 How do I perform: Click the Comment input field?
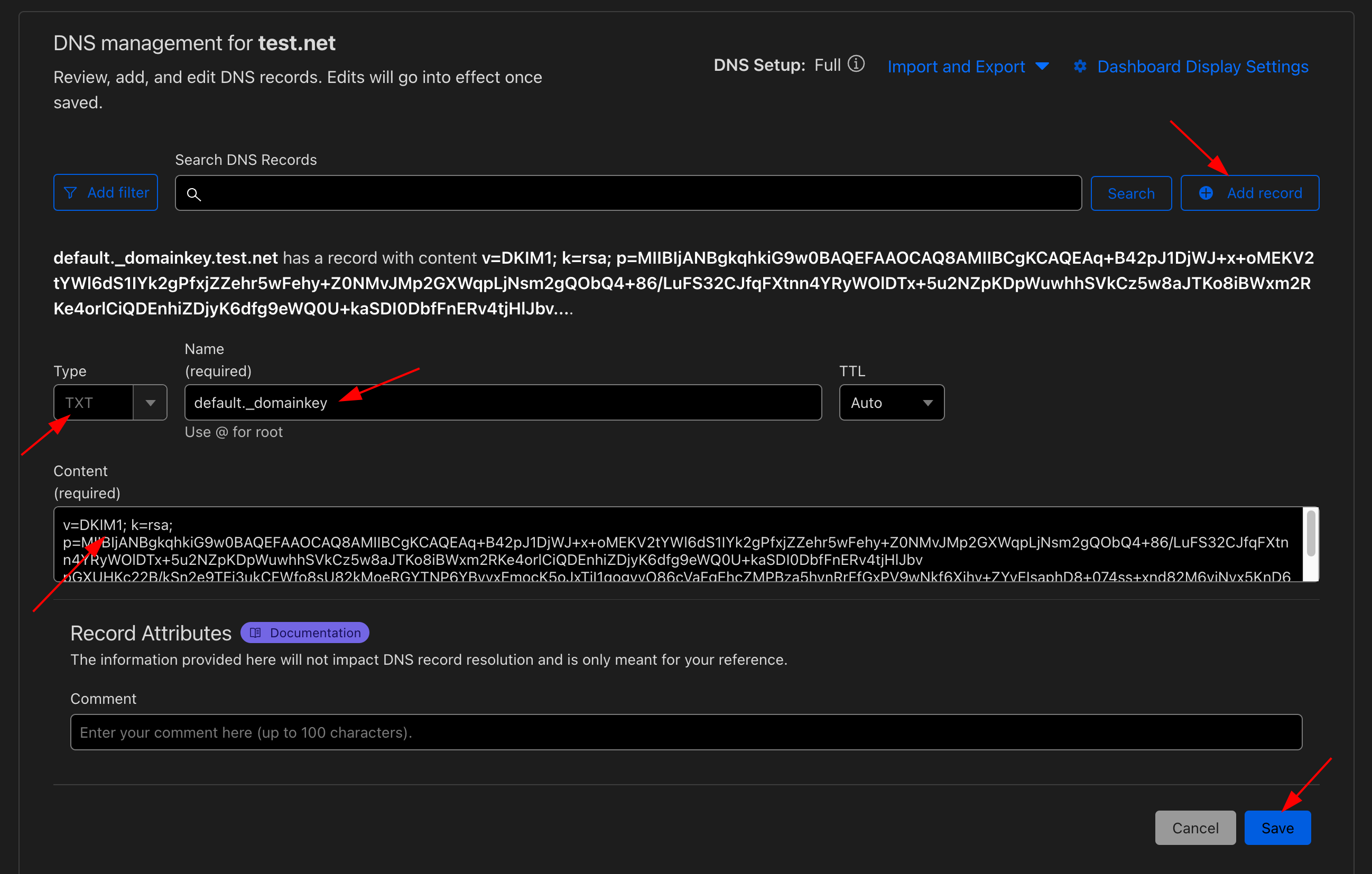(x=685, y=732)
